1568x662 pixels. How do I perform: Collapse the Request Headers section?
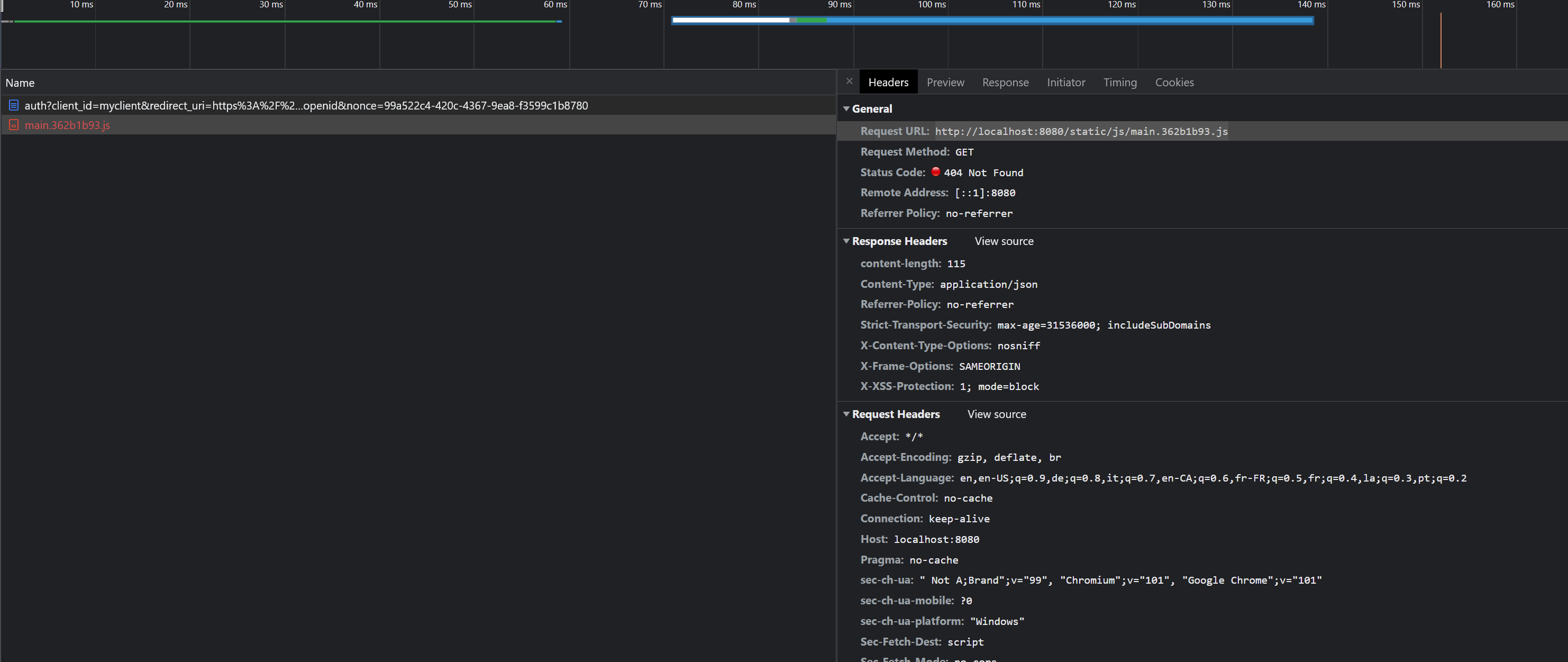[847, 413]
